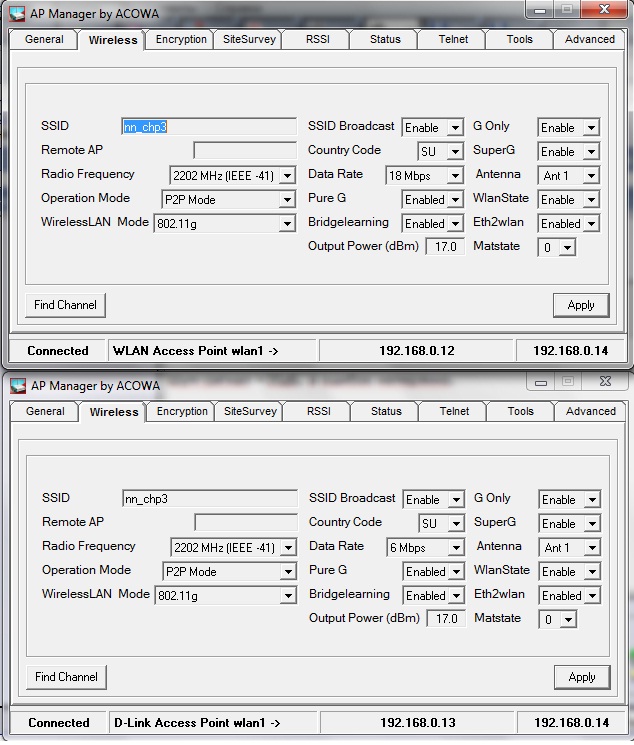Open Pure G dropdown in top window
Viewport: 634px width, 745px height.
(432, 200)
